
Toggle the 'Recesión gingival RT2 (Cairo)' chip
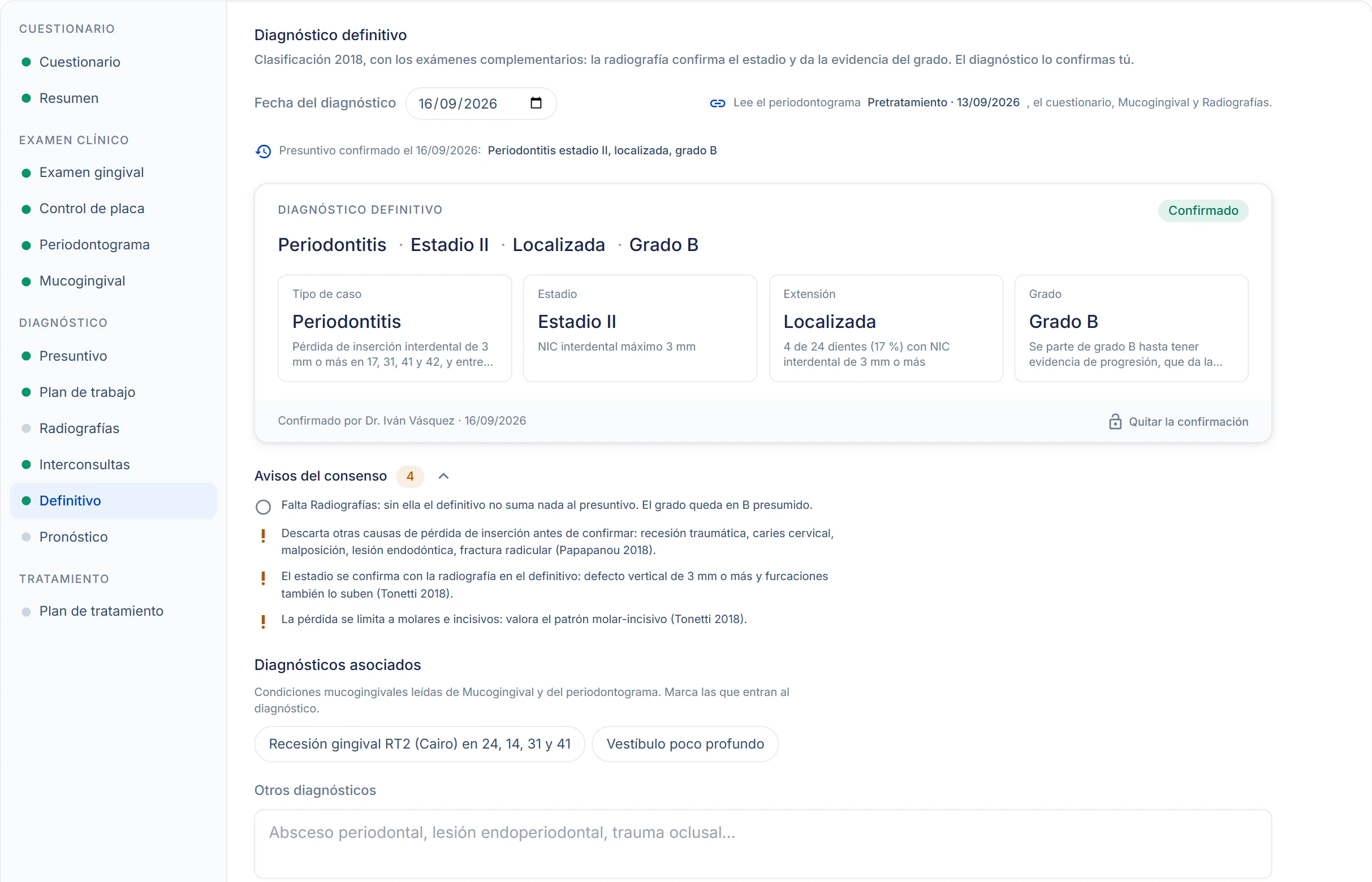(x=419, y=744)
